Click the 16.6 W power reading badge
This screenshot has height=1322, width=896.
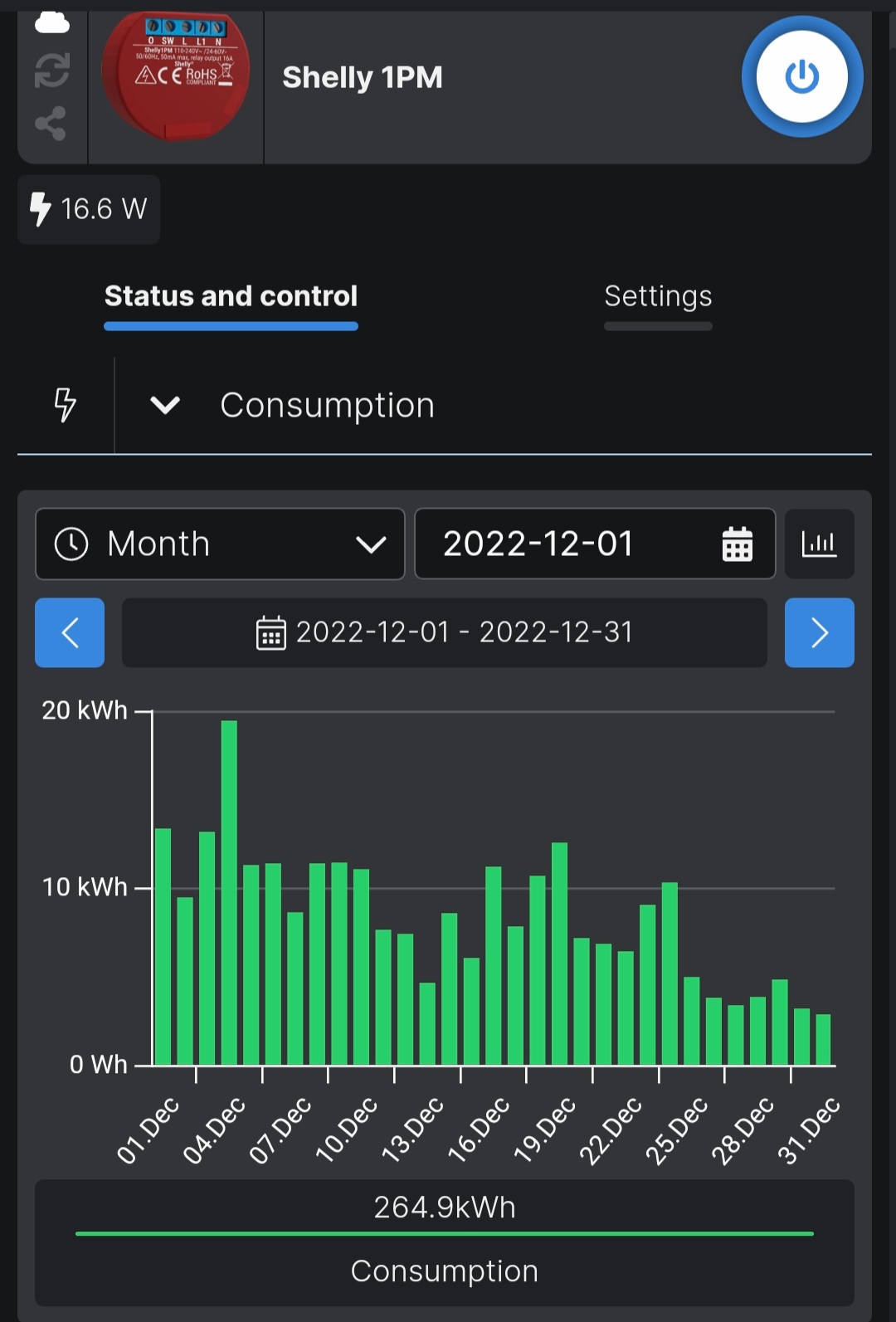[89, 209]
